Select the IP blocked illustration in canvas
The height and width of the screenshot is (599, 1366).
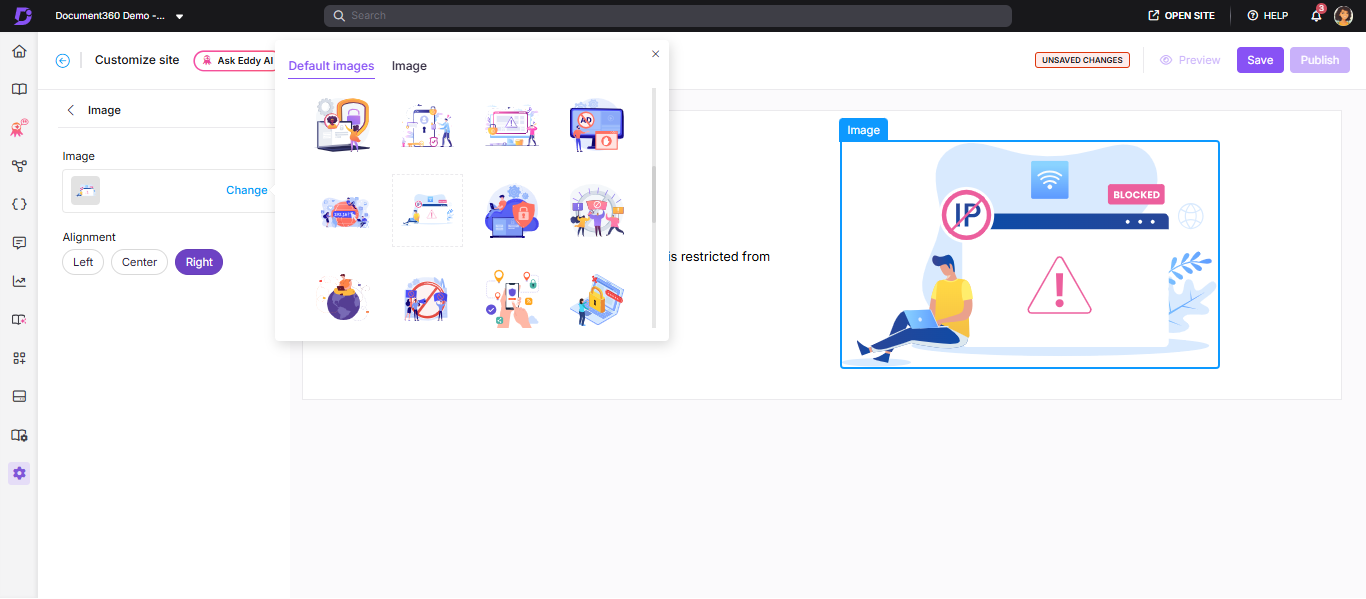click(x=1029, y=254)
